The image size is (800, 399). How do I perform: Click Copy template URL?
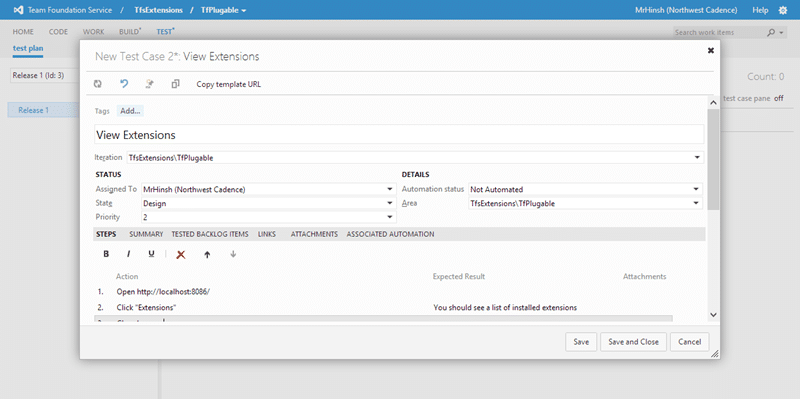coord(229,84)
